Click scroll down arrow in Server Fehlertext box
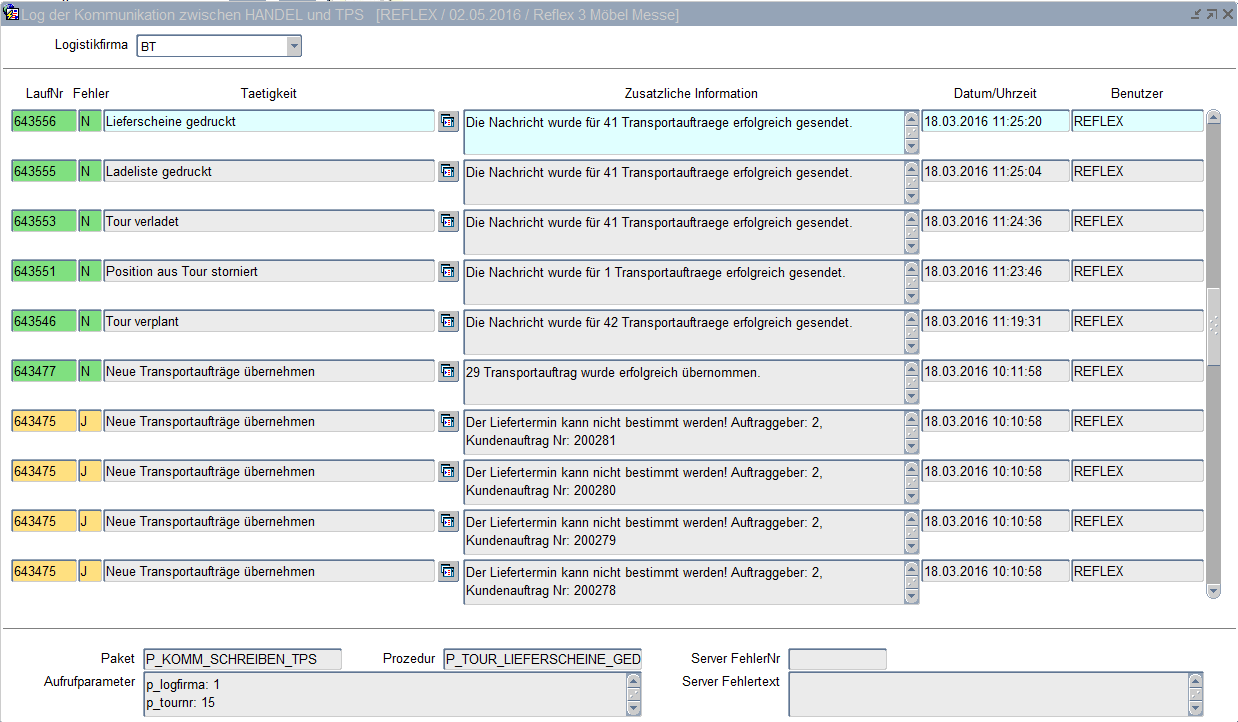 pos(1195,708)
